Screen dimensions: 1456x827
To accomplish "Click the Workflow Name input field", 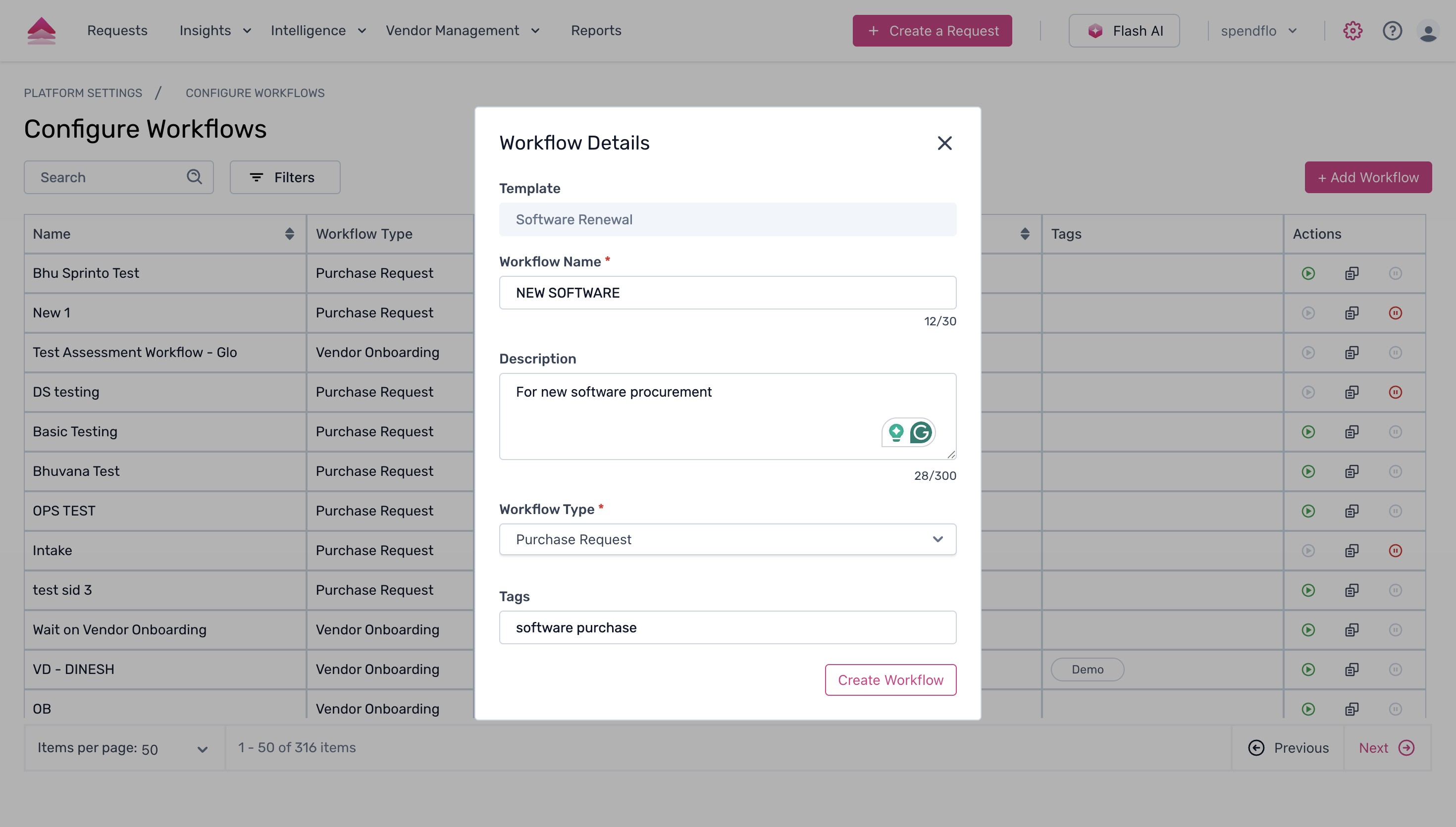I will pos(727,293).
